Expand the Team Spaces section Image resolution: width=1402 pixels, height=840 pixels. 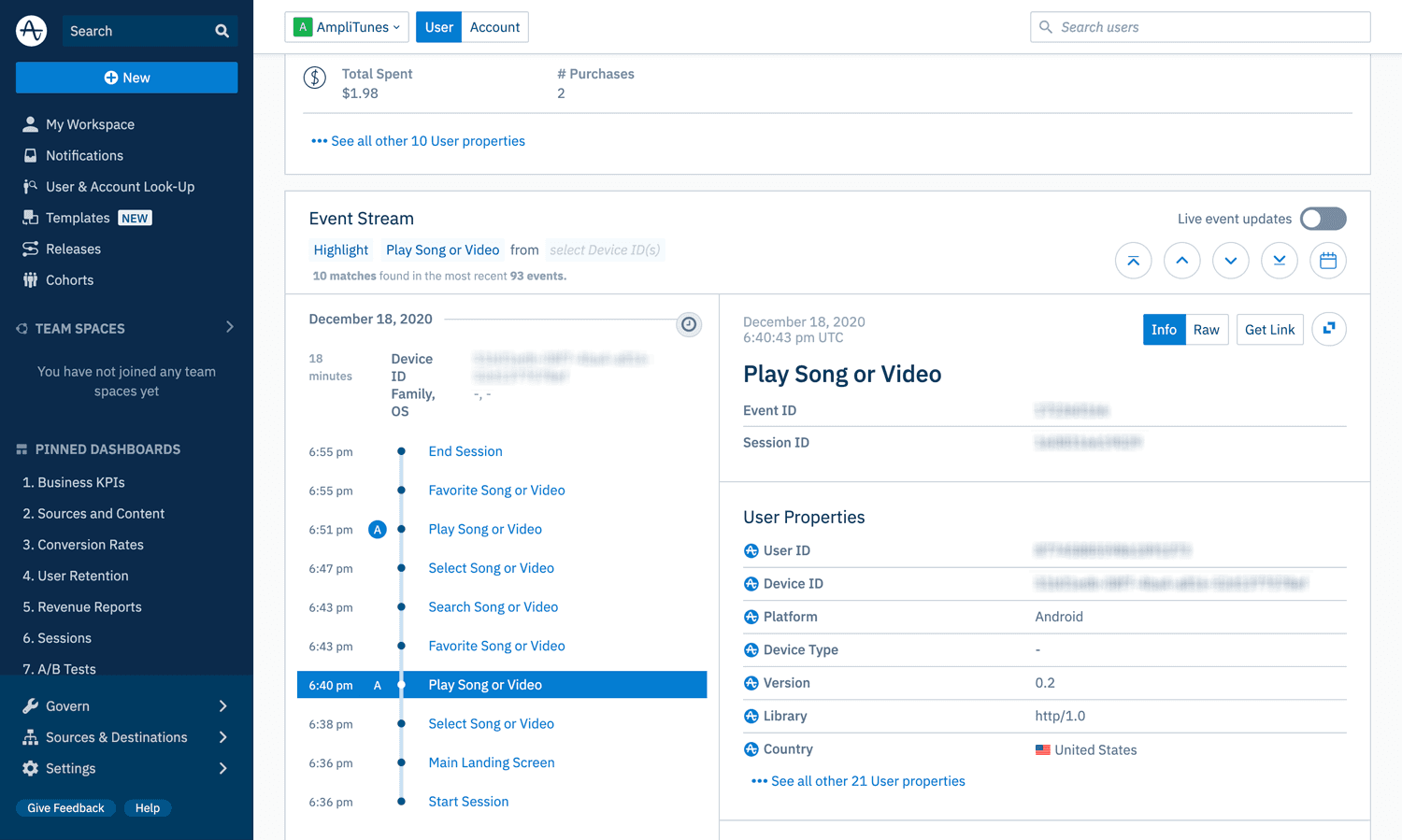coord(229,327)
